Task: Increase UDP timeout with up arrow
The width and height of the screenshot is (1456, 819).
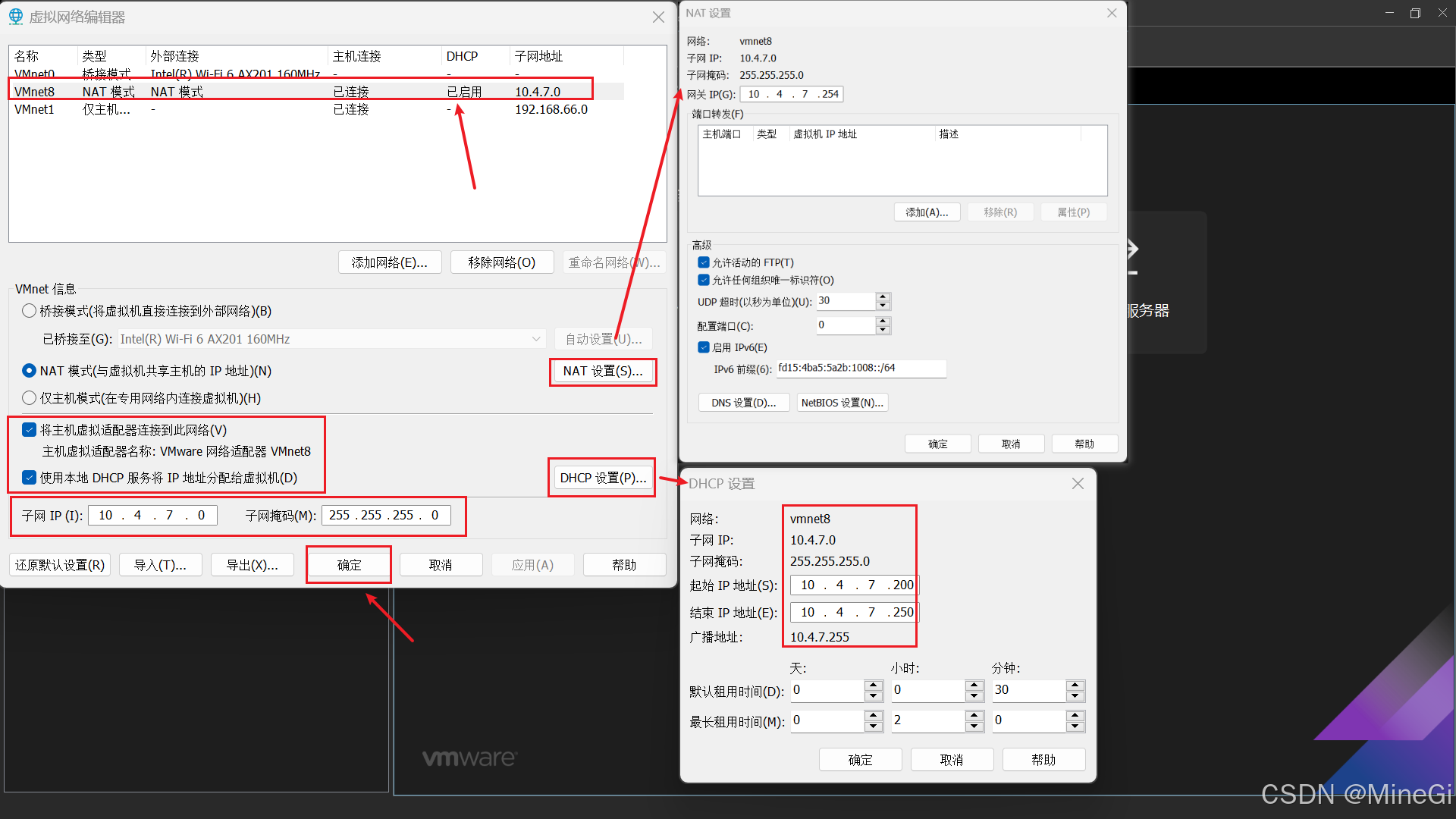Action: point(883,297)
